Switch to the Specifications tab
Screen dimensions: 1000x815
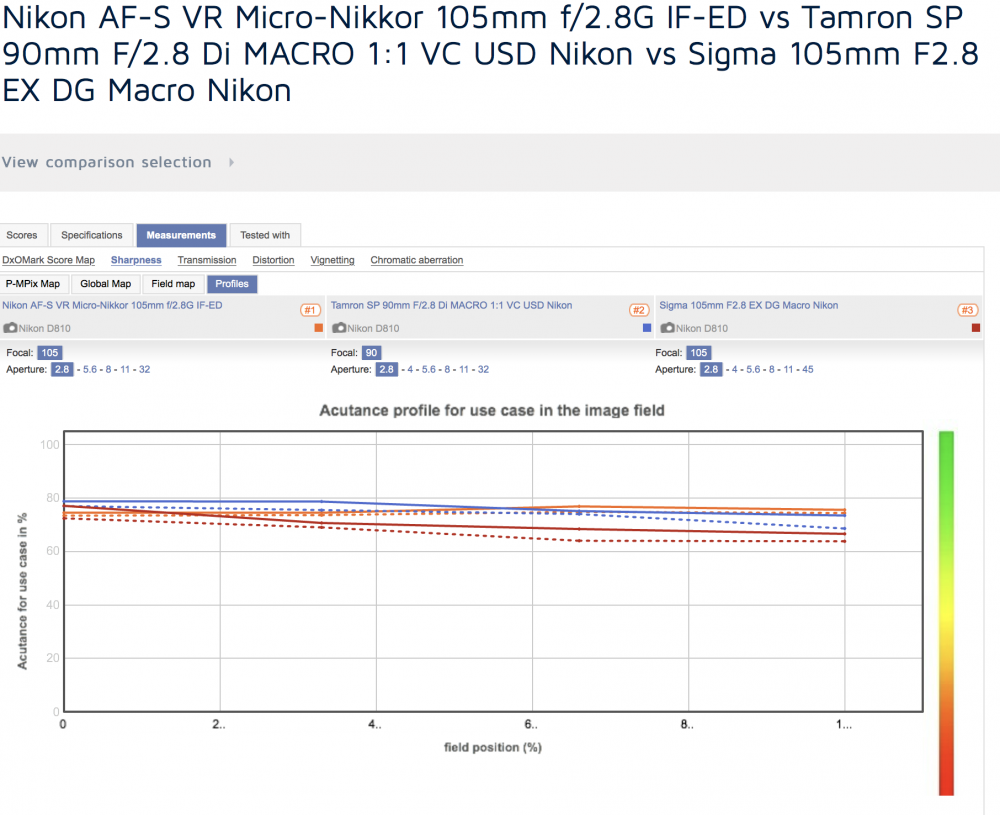click(x=92, y=235)
